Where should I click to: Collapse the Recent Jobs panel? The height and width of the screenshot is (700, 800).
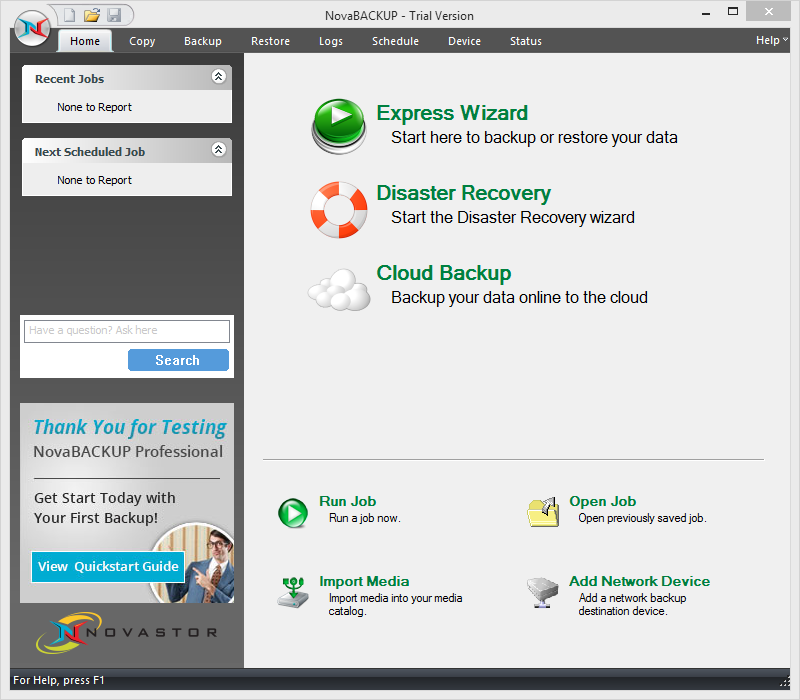219,77
